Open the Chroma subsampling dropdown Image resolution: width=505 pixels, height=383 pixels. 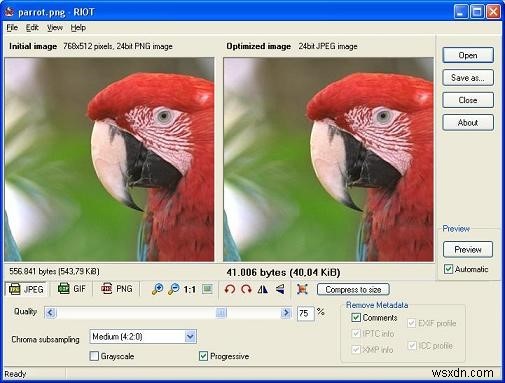pyautogui.click(x=143, y=337)
